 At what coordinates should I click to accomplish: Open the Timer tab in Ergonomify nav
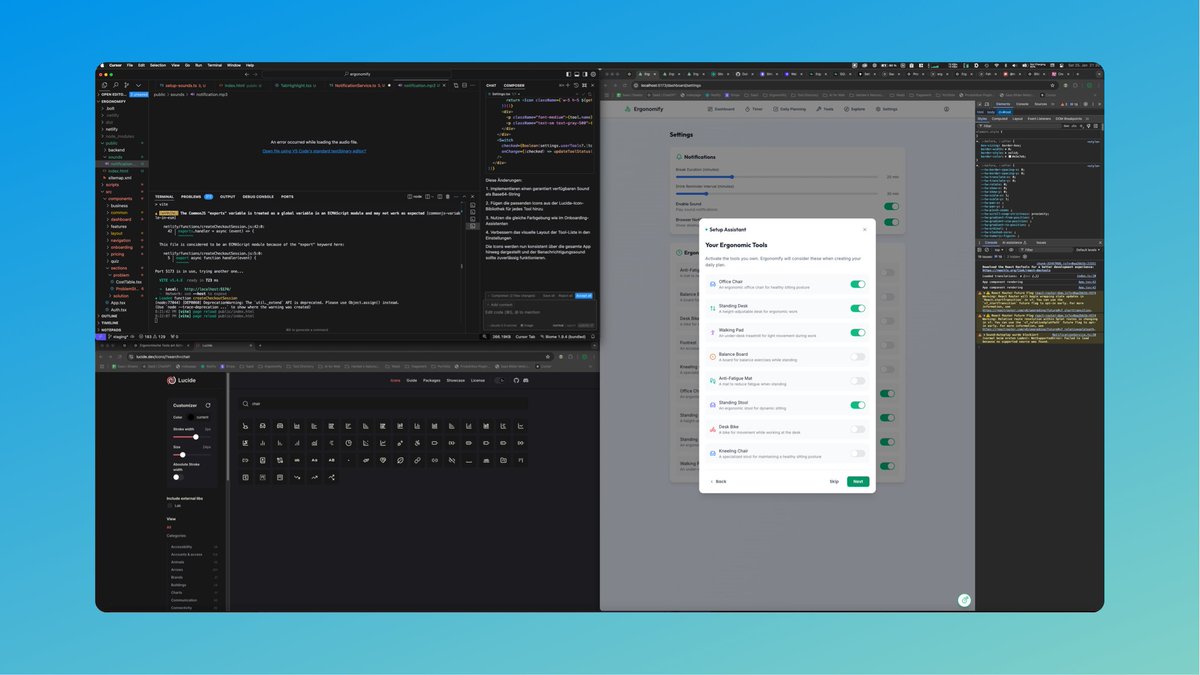(x=754, y=109)
